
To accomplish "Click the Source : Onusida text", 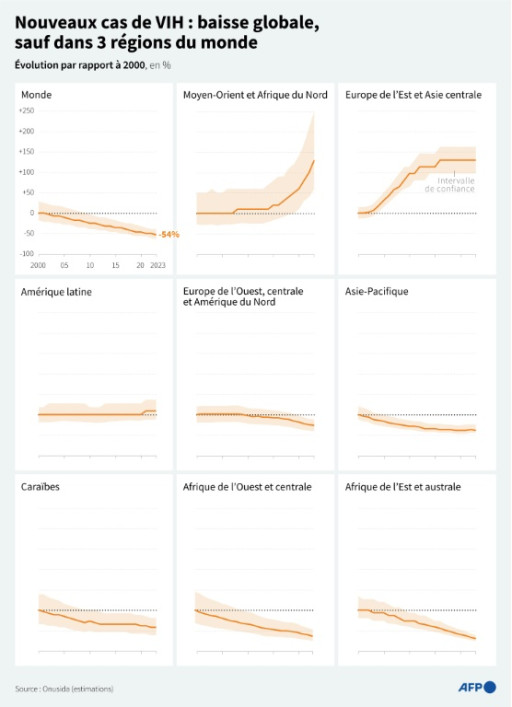I will pos(64,689).
